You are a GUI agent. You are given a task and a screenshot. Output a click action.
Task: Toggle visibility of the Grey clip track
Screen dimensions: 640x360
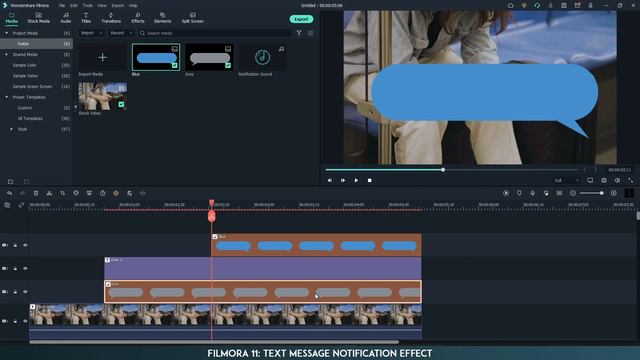[25, 292]
